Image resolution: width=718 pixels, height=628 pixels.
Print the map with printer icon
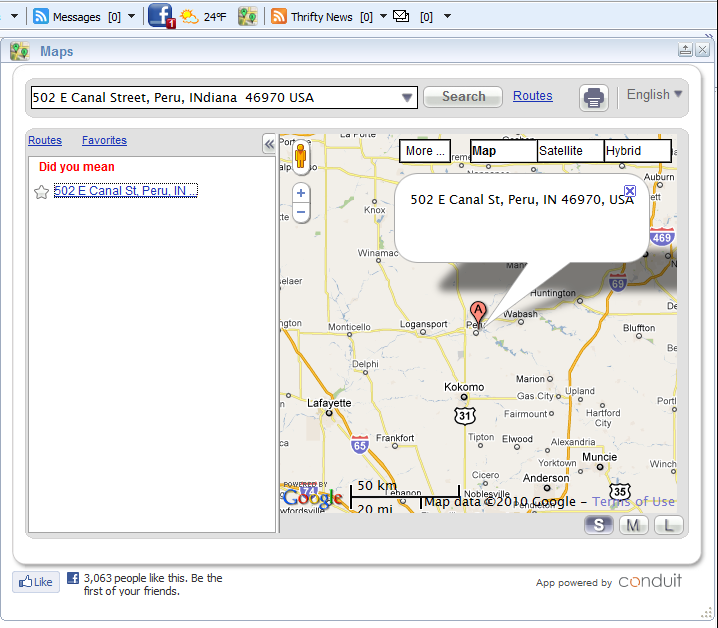tap(594, 98)
